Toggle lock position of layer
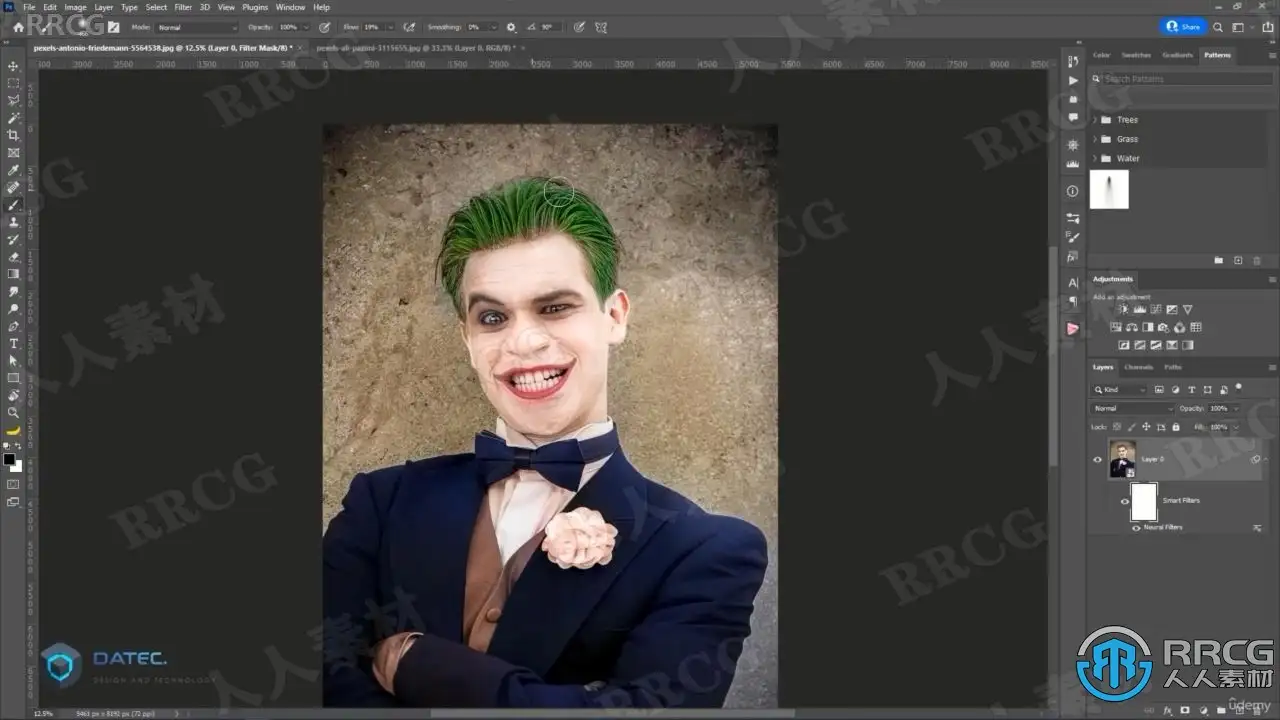Viewport: 1280px width, 720px height. point(1146,427)
